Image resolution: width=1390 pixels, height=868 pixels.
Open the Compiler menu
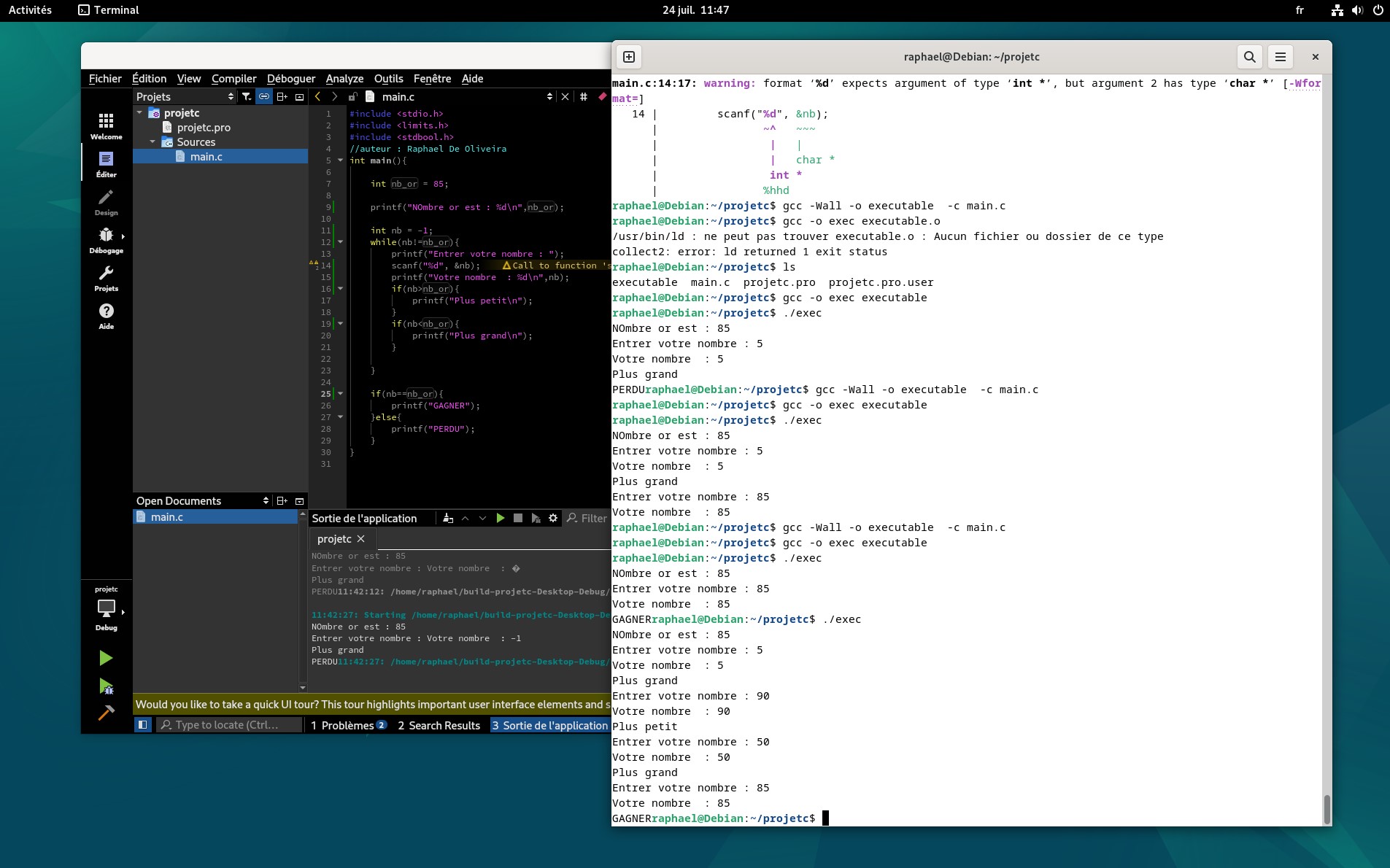pyautogui.click(x=233, y=79)
